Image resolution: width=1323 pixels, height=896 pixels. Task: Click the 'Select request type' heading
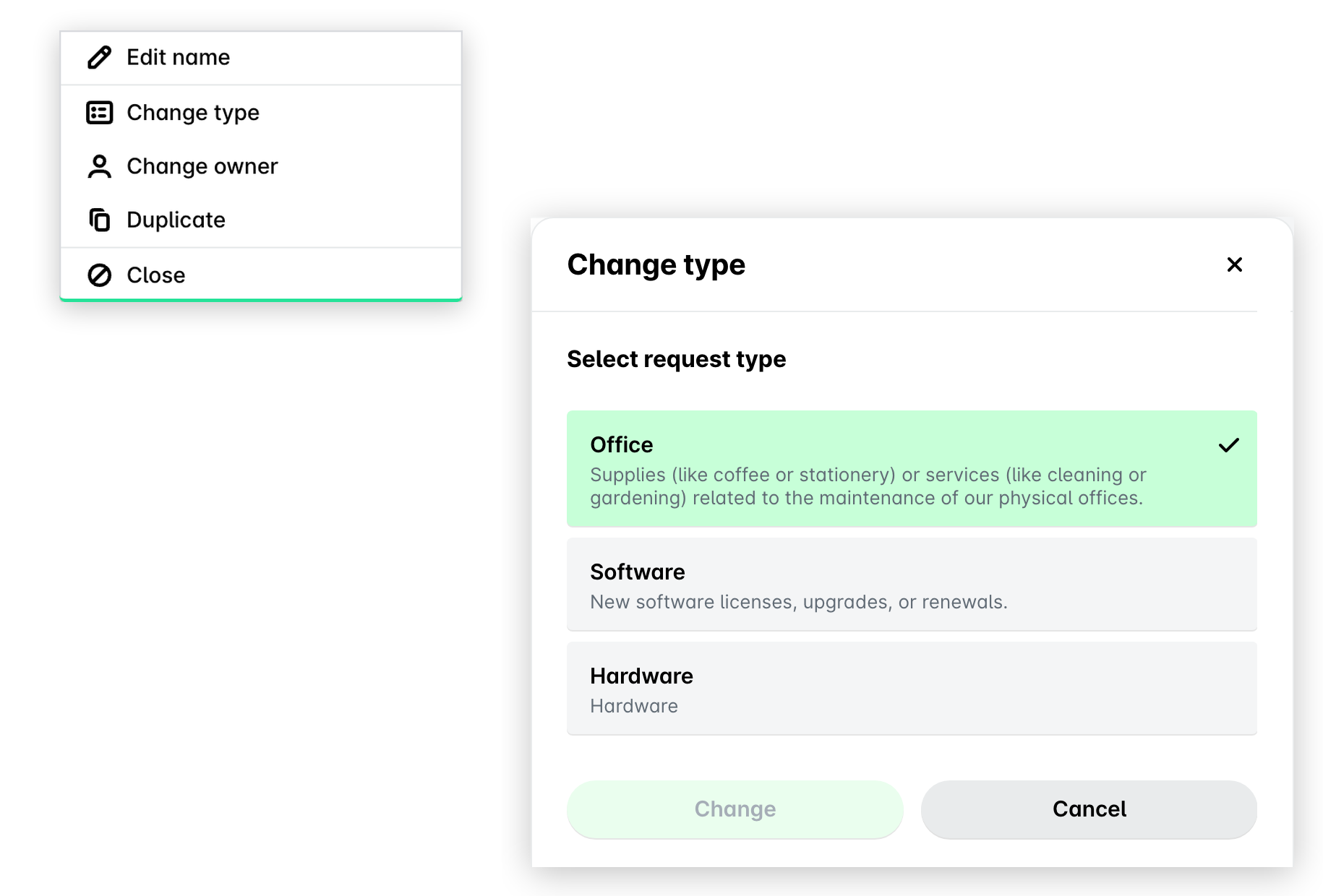click(676, 359)
